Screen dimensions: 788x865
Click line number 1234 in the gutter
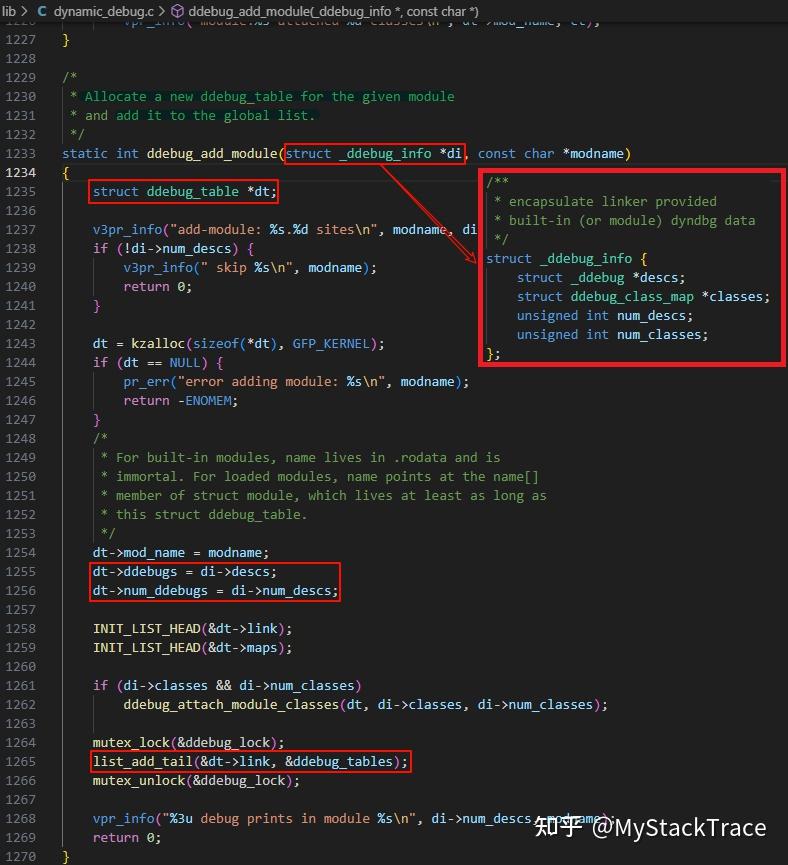click(x=20, y=173)
